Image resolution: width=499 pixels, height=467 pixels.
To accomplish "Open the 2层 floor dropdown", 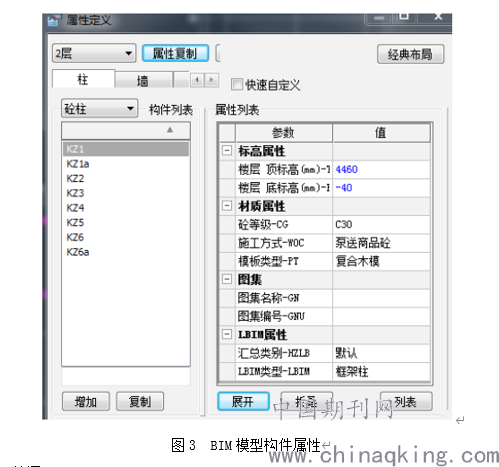I will [x=94, y=53].
